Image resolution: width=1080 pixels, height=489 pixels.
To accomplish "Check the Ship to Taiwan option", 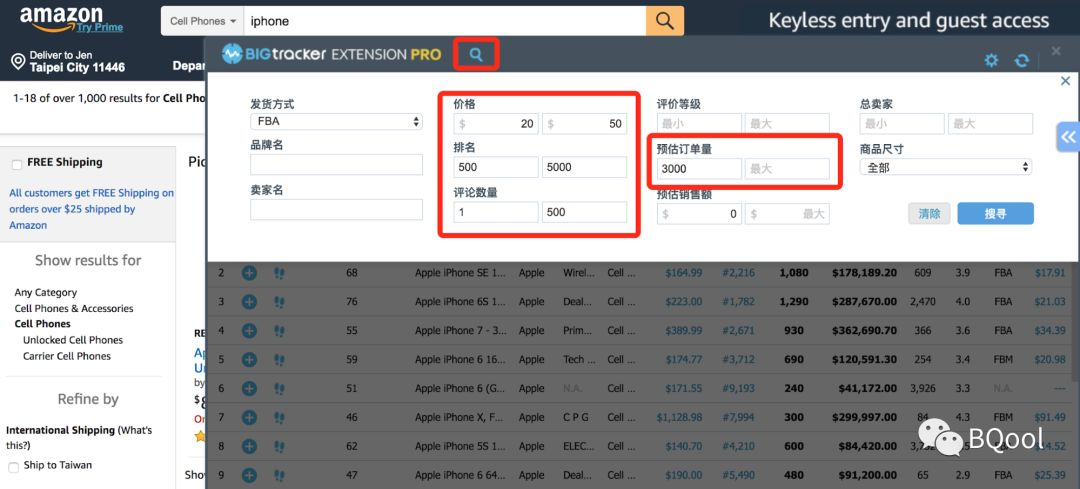I will (14, 468).
